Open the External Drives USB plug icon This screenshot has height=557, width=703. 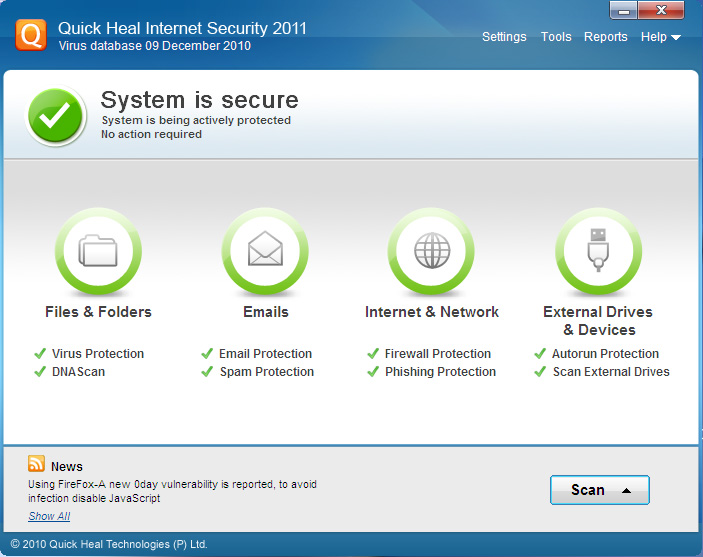click(598, 250)
